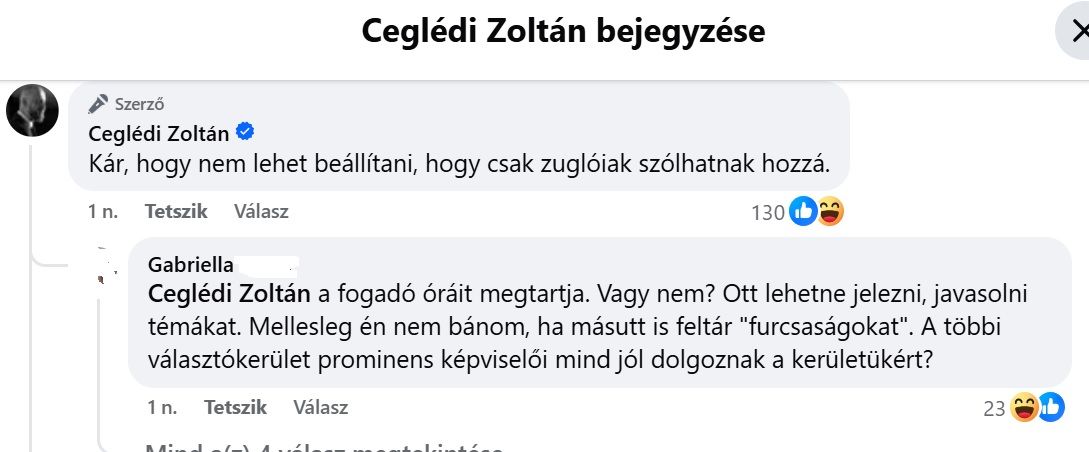1089x452 pixels.
Task: Click the laughing emoji reaction beside 23
Action: click(1023, 408)
